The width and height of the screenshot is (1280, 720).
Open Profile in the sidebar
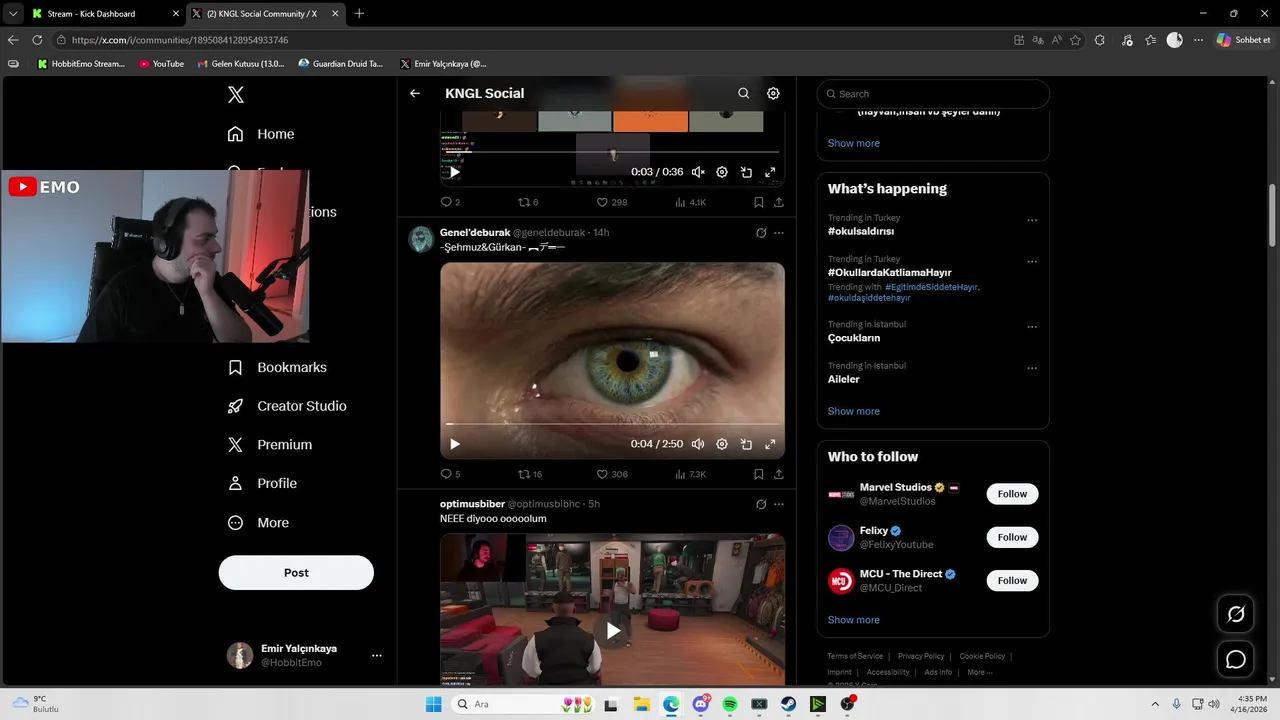point(262,483)
